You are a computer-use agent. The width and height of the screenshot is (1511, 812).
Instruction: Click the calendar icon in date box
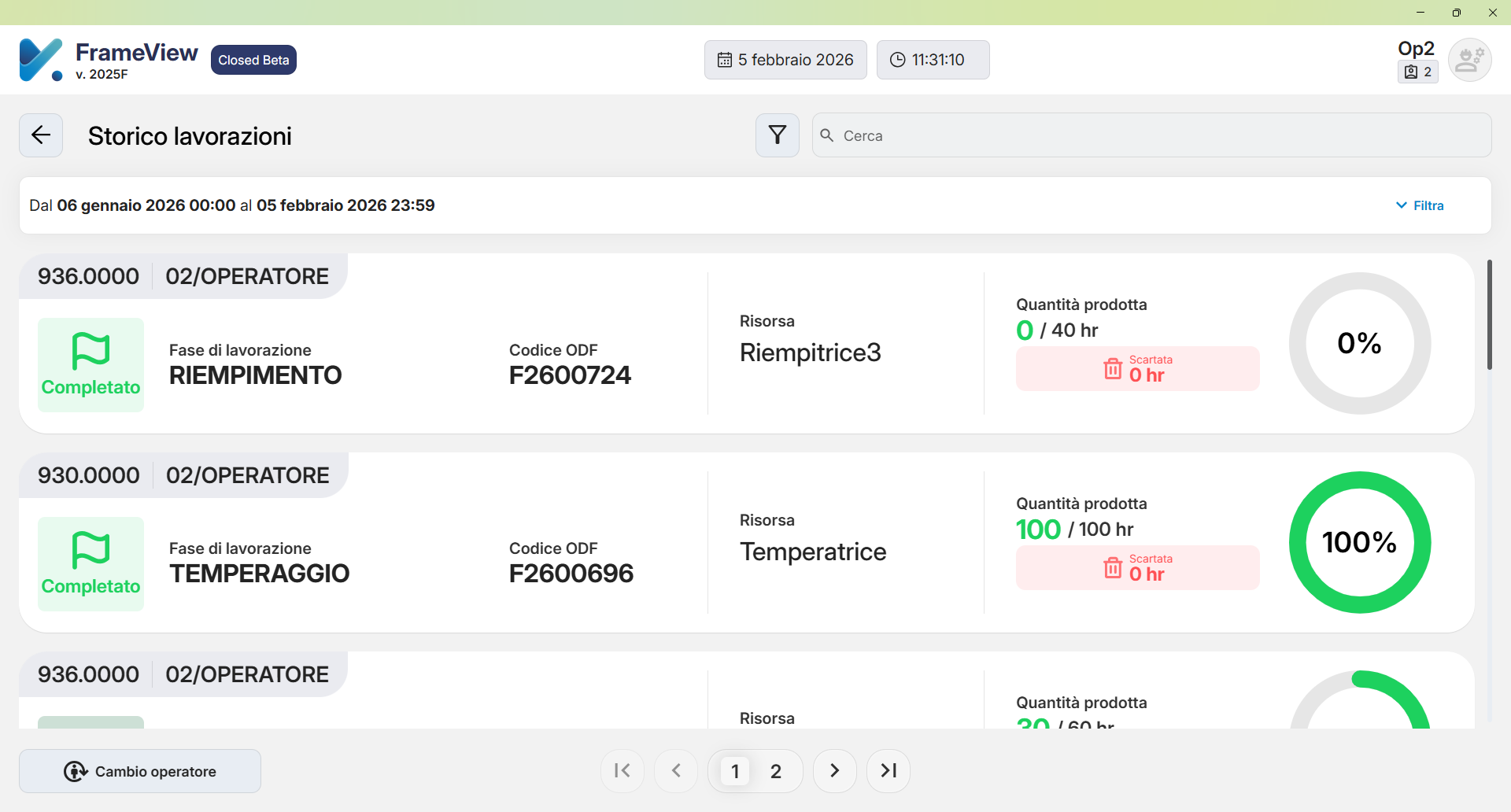725,60
